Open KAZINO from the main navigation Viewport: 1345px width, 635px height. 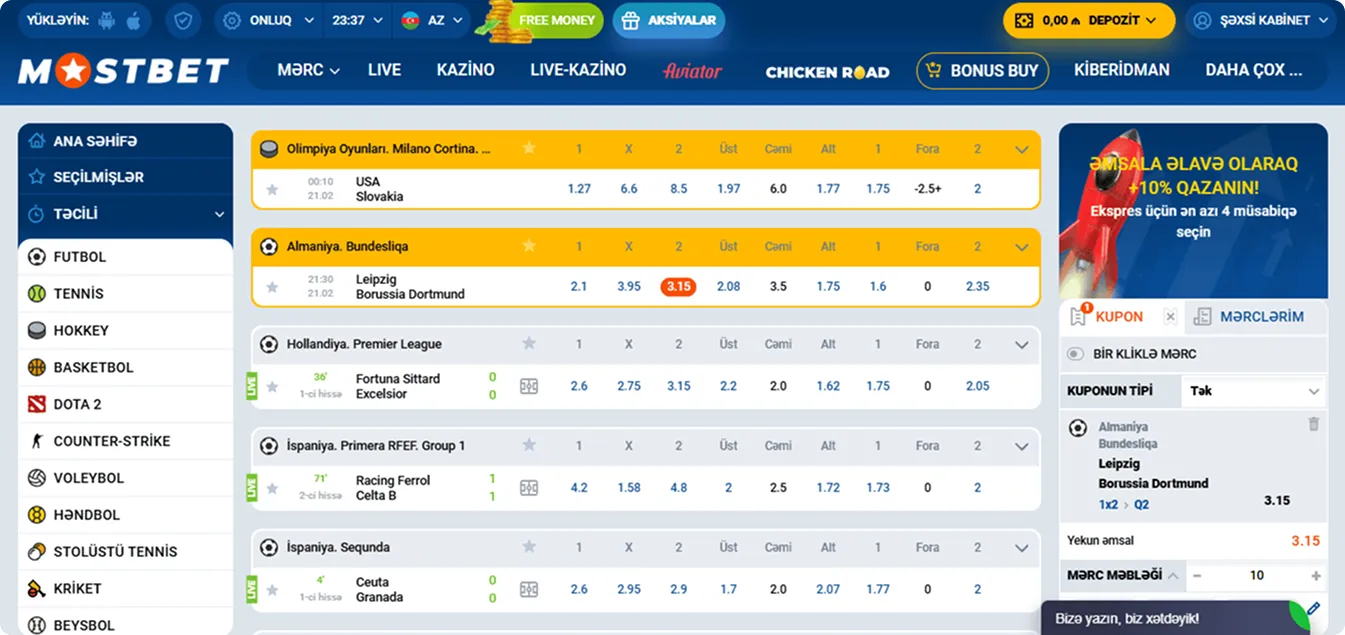(x=465, y=70)
